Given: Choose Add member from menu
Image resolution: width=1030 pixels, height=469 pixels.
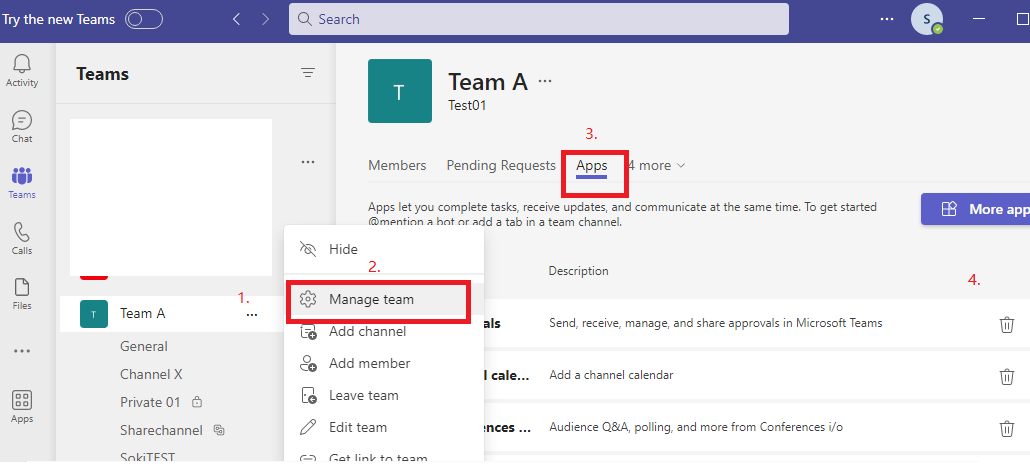Looking at the screenshot, I should click(384, 363).
